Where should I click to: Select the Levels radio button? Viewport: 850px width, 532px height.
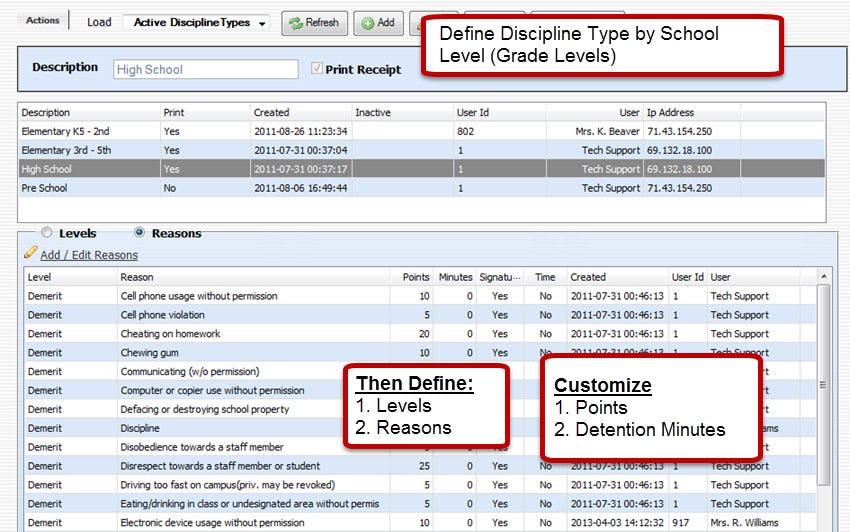click(x=47, y=233)
